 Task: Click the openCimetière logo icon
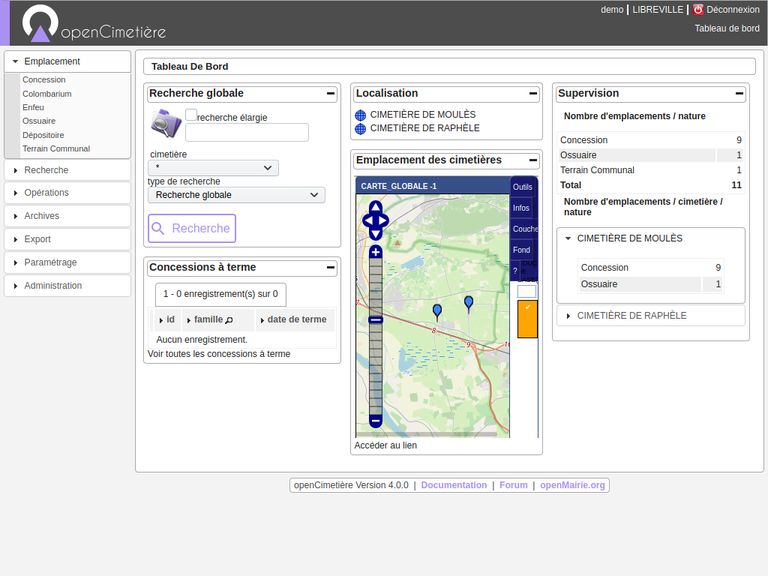coord(40,24)
